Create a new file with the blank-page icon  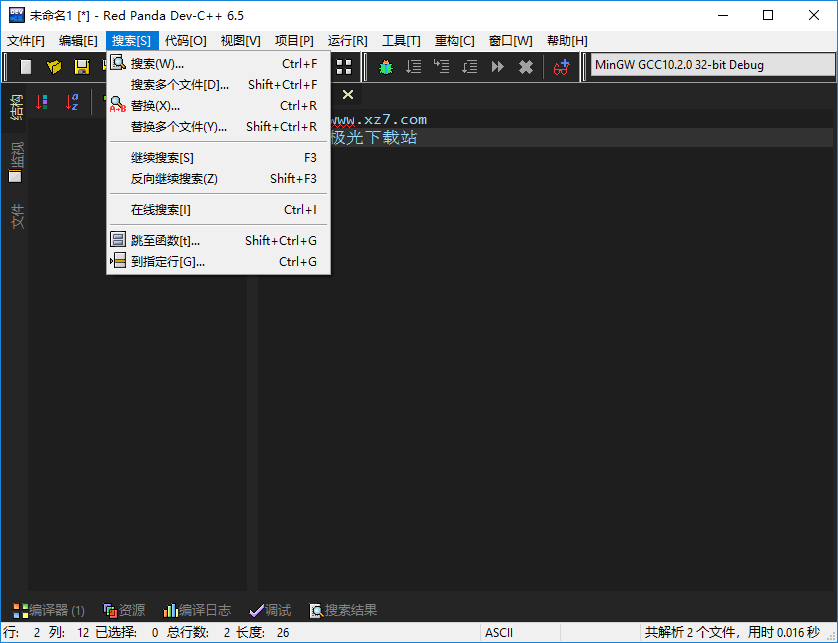pos(25,67)
